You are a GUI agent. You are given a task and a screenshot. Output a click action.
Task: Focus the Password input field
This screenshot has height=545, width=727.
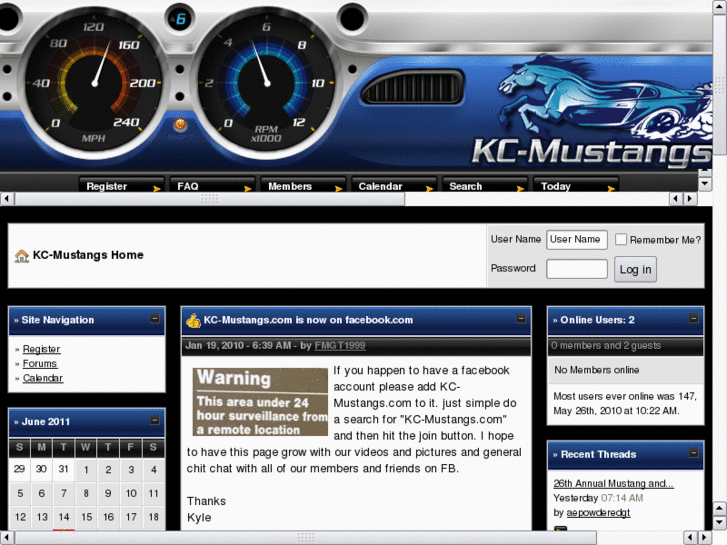point(577,269)
